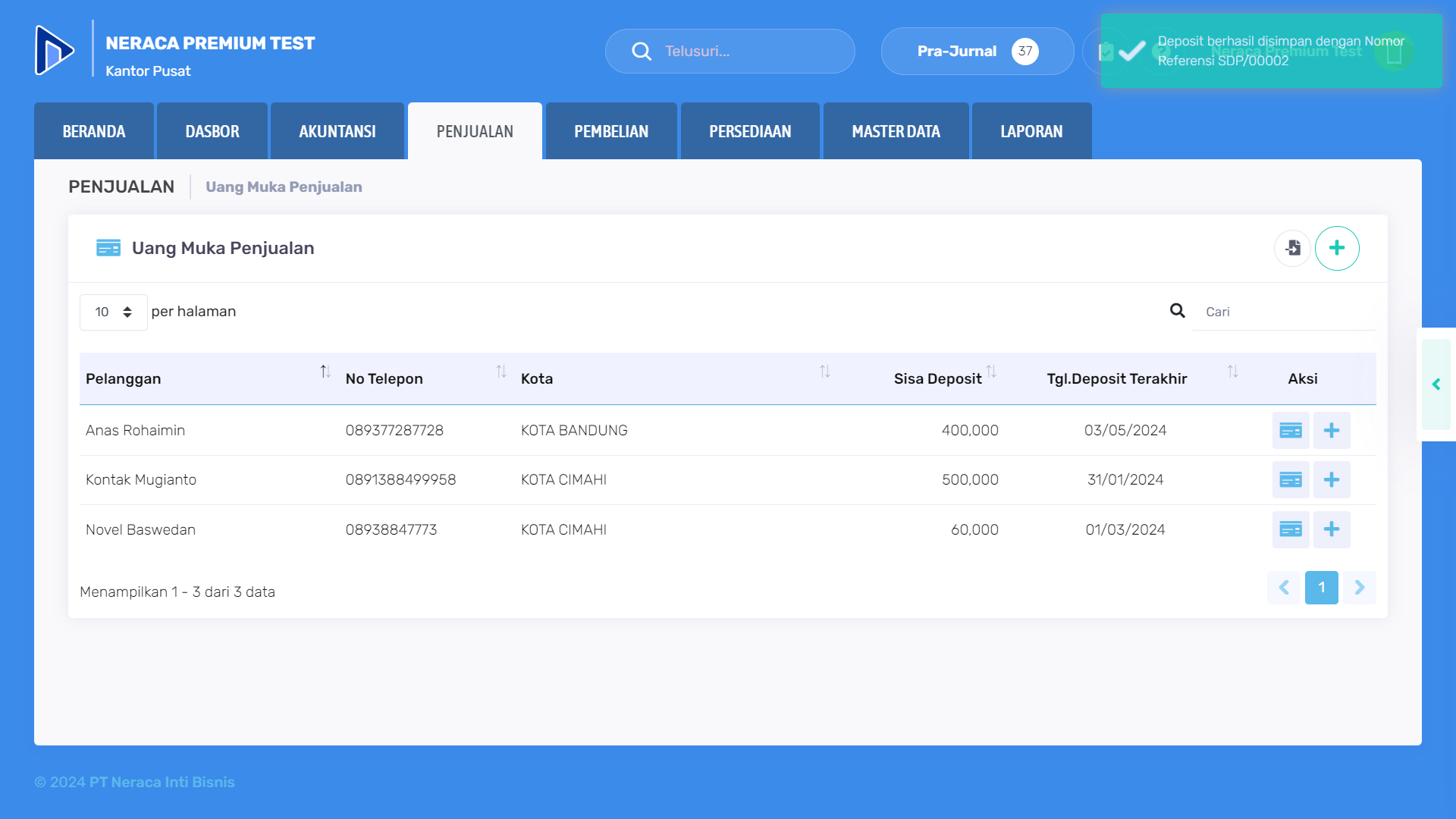Open the MASTER DATA tab
The width and height of the screenshot is (1456, 819).
click(896, 131)
